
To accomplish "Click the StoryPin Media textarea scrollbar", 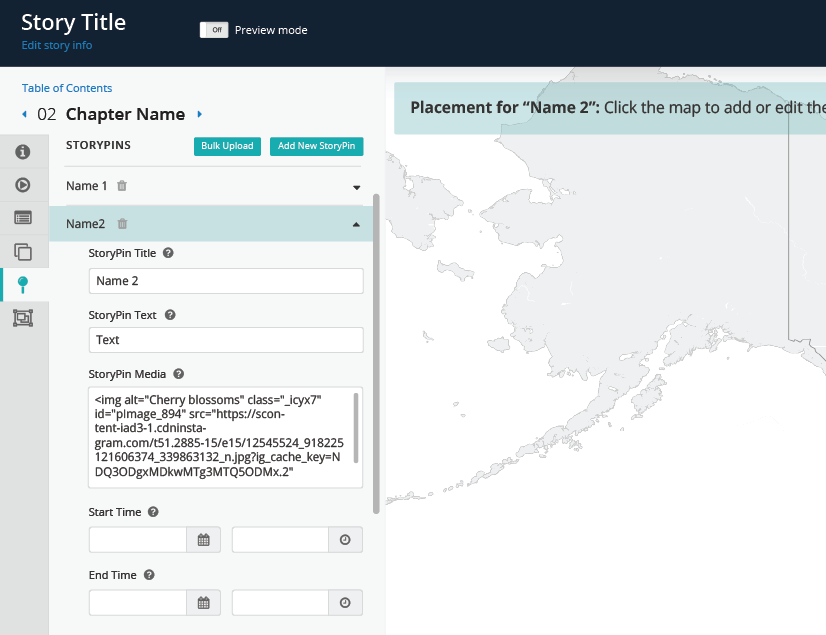I will coord(356,428).
